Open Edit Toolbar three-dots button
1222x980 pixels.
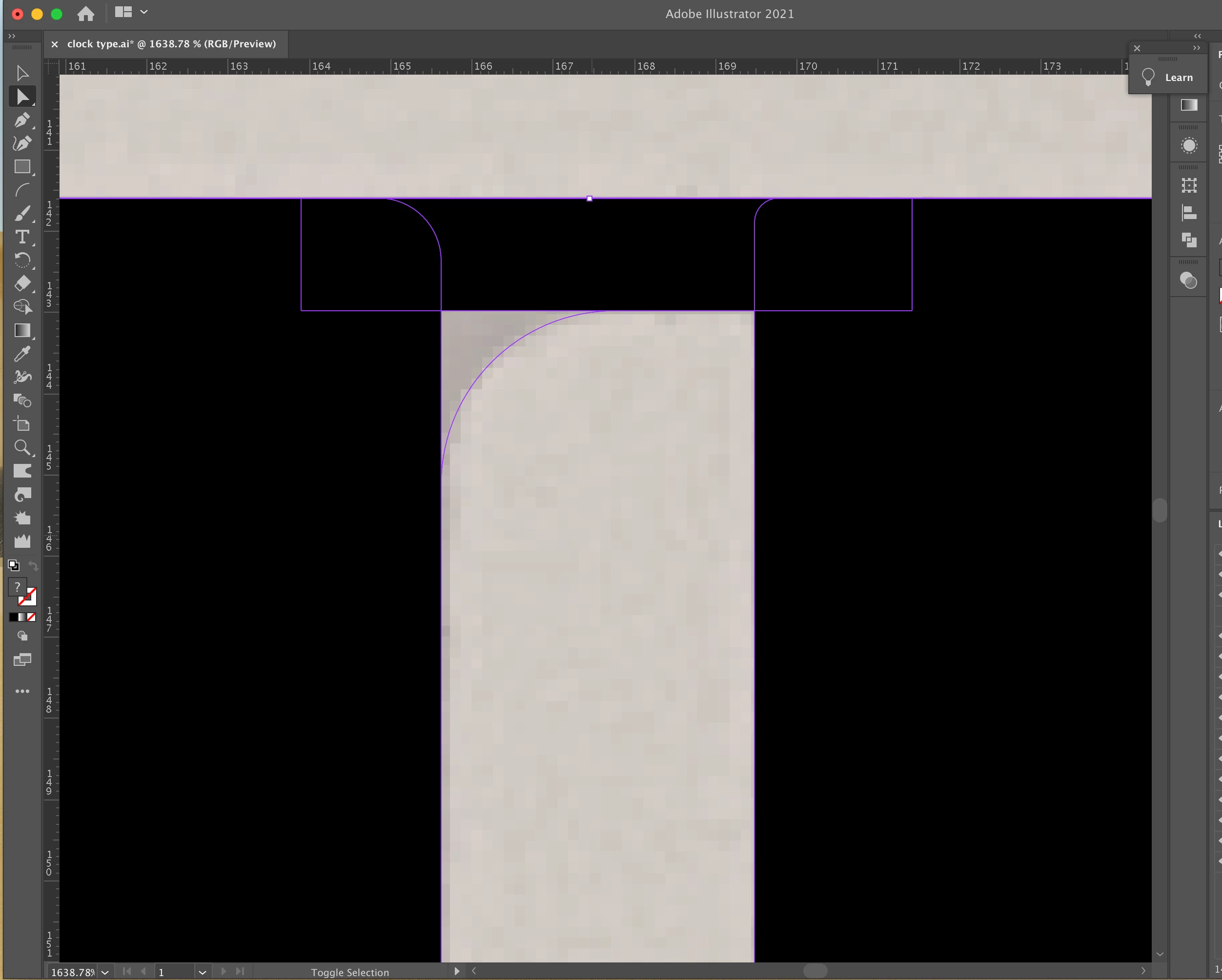[22, 691]
